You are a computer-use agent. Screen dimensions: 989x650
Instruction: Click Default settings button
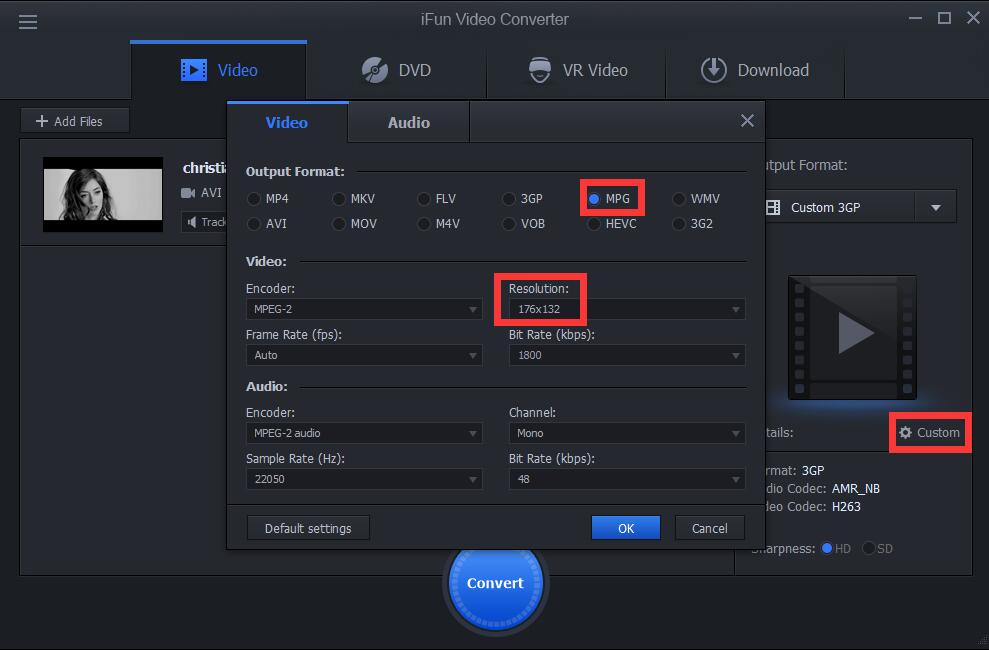(x=308, y=528)
